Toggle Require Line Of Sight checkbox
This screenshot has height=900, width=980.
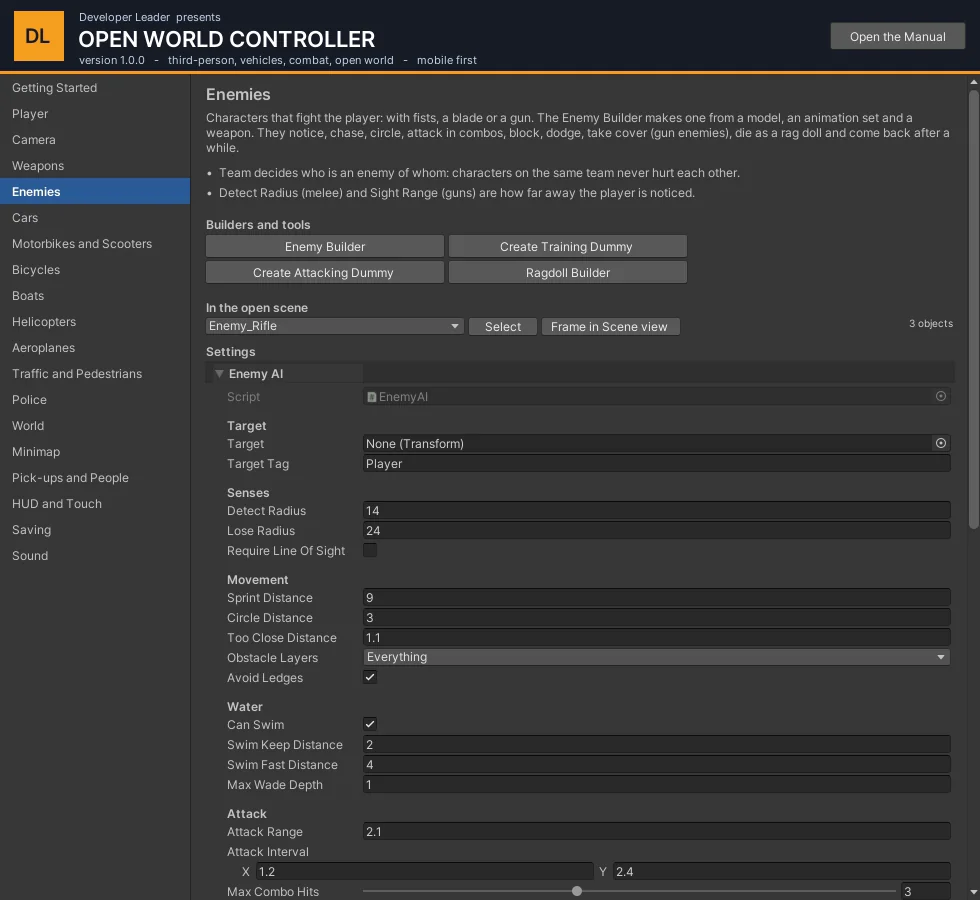click(370, 550)
